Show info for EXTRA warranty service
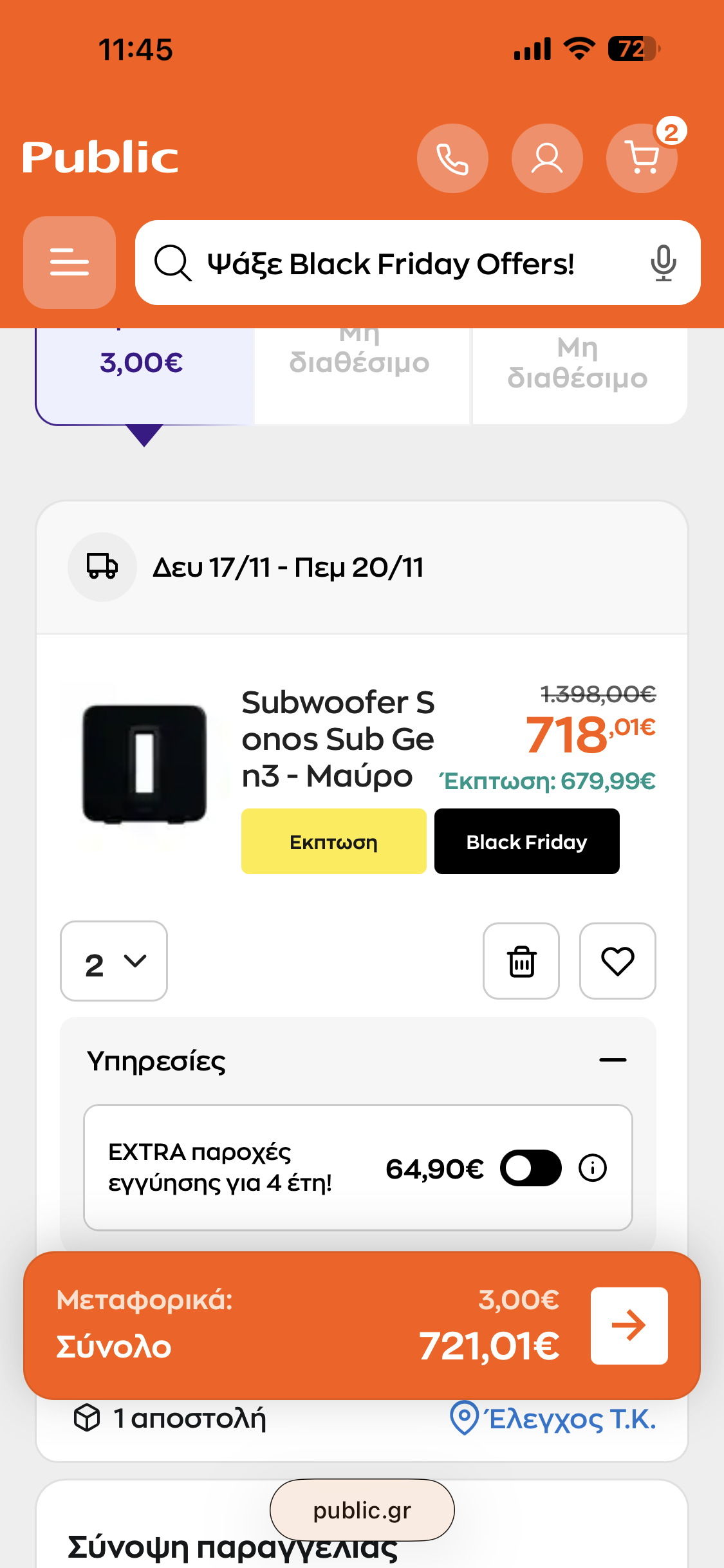724x1568 pixels. (x=593, y=1168)
